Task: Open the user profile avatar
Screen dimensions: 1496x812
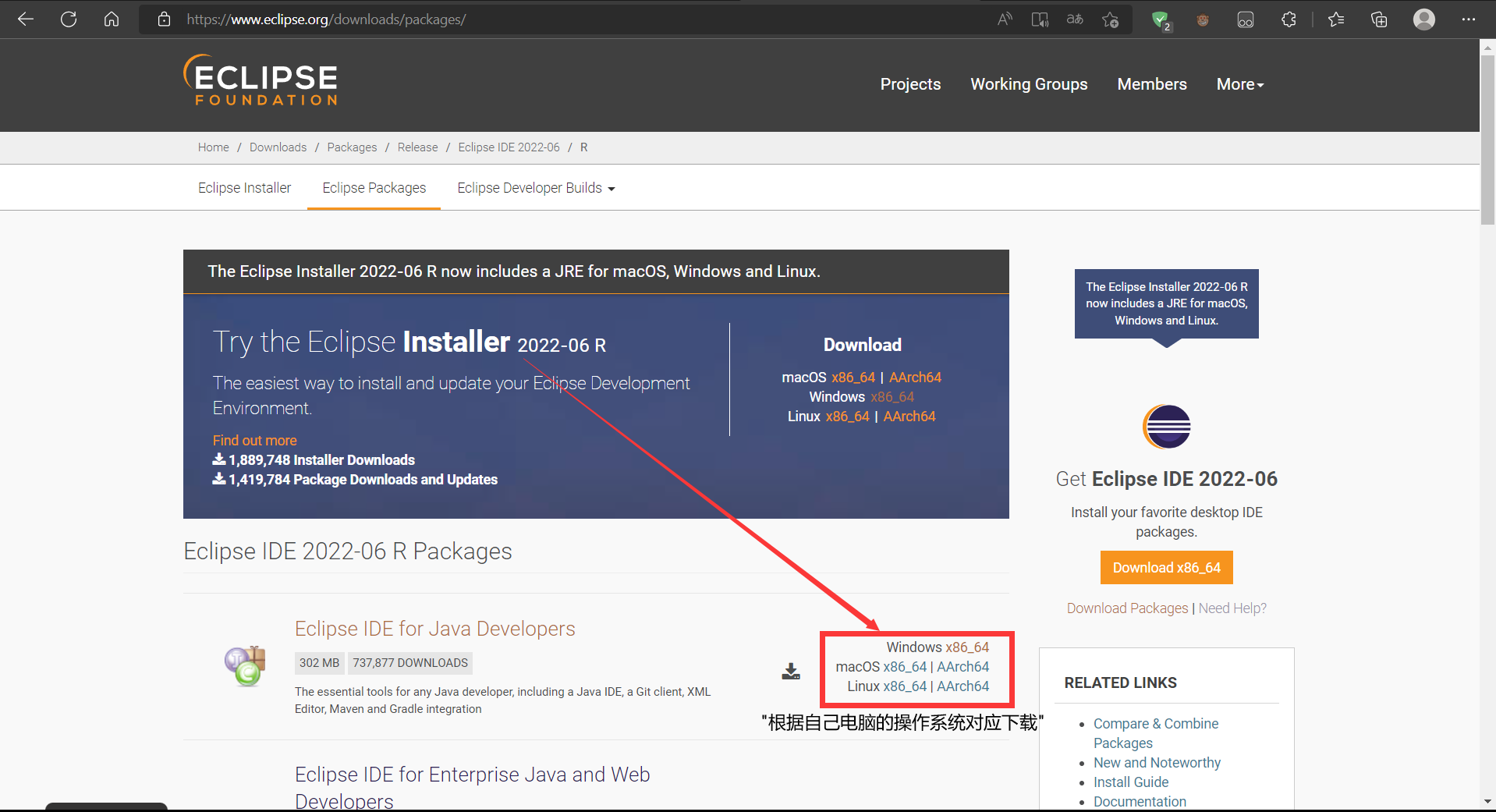Action: pyautogui.click(x=1424, y=20)
